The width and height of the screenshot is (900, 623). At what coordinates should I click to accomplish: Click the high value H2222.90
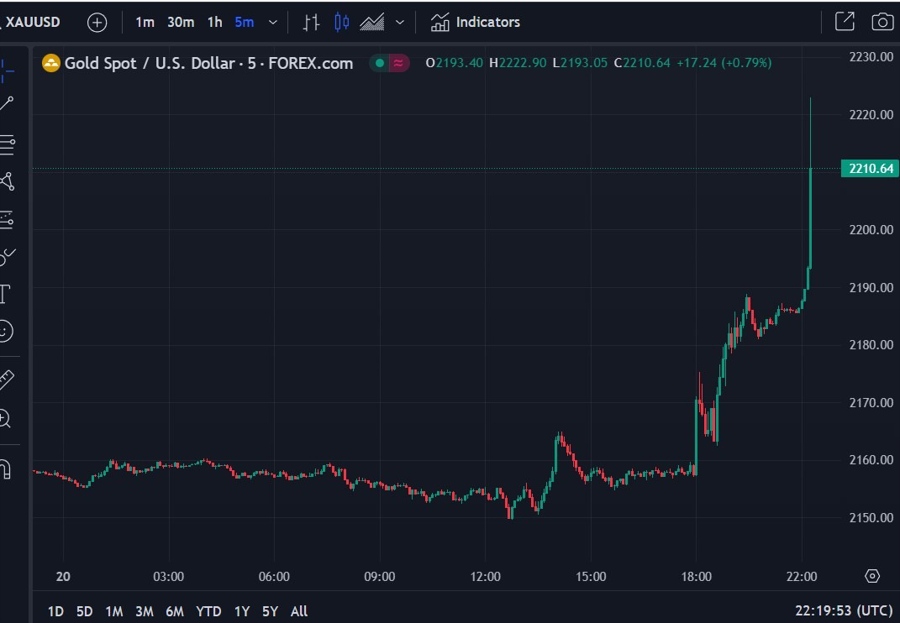click(517, 63)
